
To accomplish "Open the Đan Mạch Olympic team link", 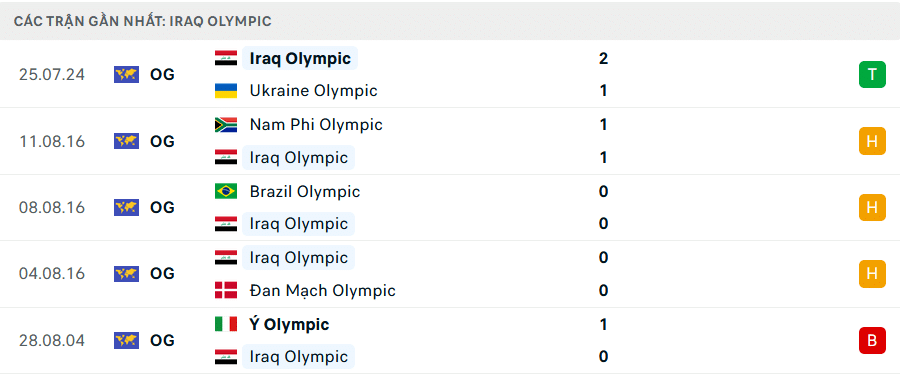I will [323, 290].
